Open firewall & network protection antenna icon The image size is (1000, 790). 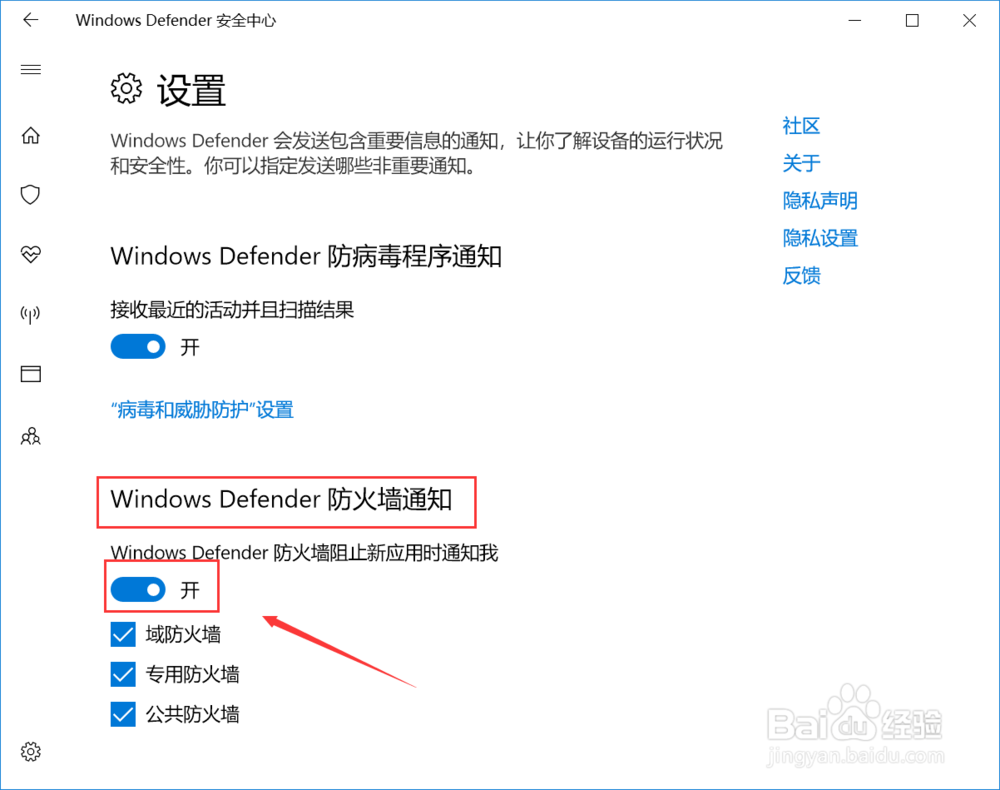click(x=31, y=314)
